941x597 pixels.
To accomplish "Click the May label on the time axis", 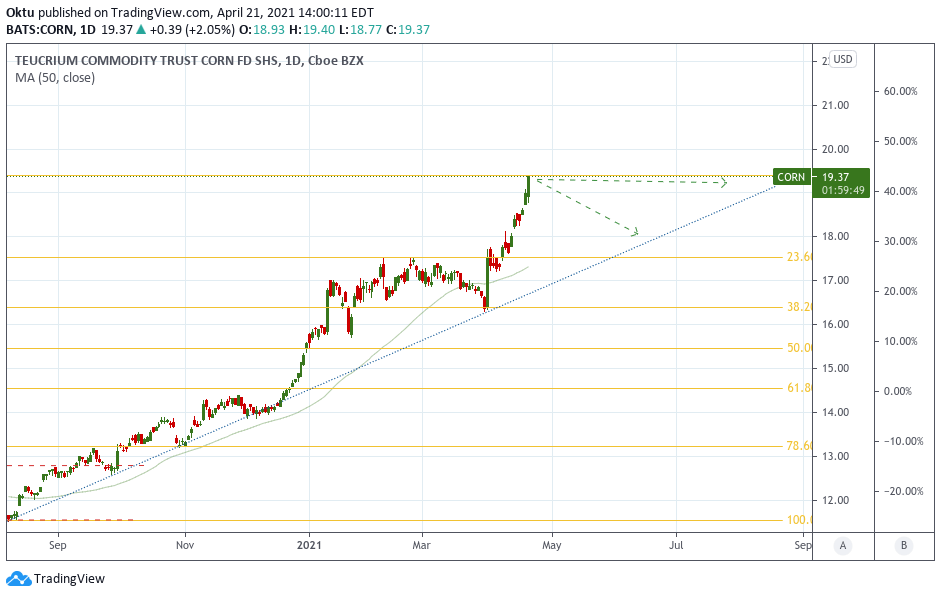I will [551, 546].
